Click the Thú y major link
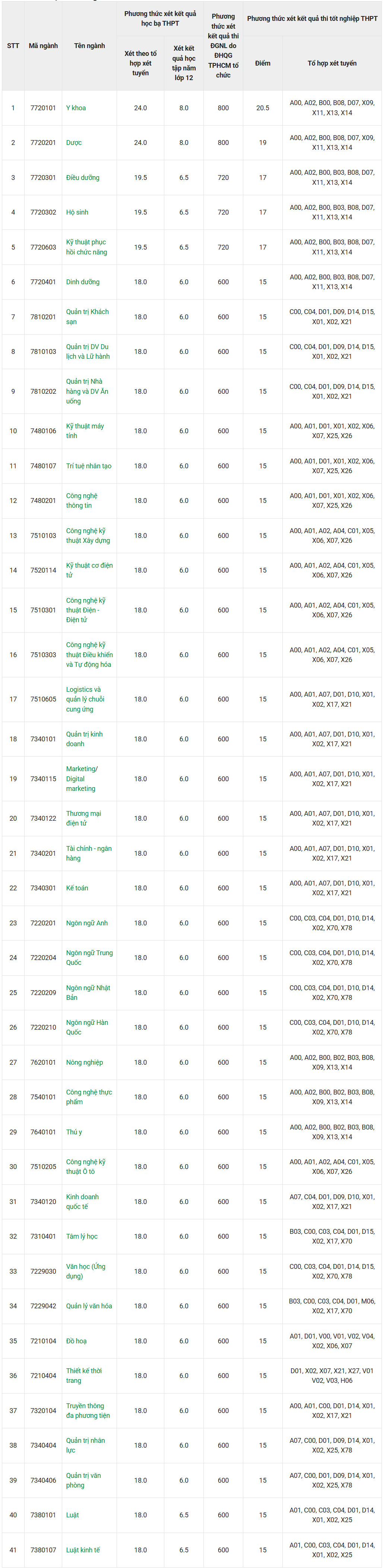Screen dimensions: 383x1568 click(74, 1132)
